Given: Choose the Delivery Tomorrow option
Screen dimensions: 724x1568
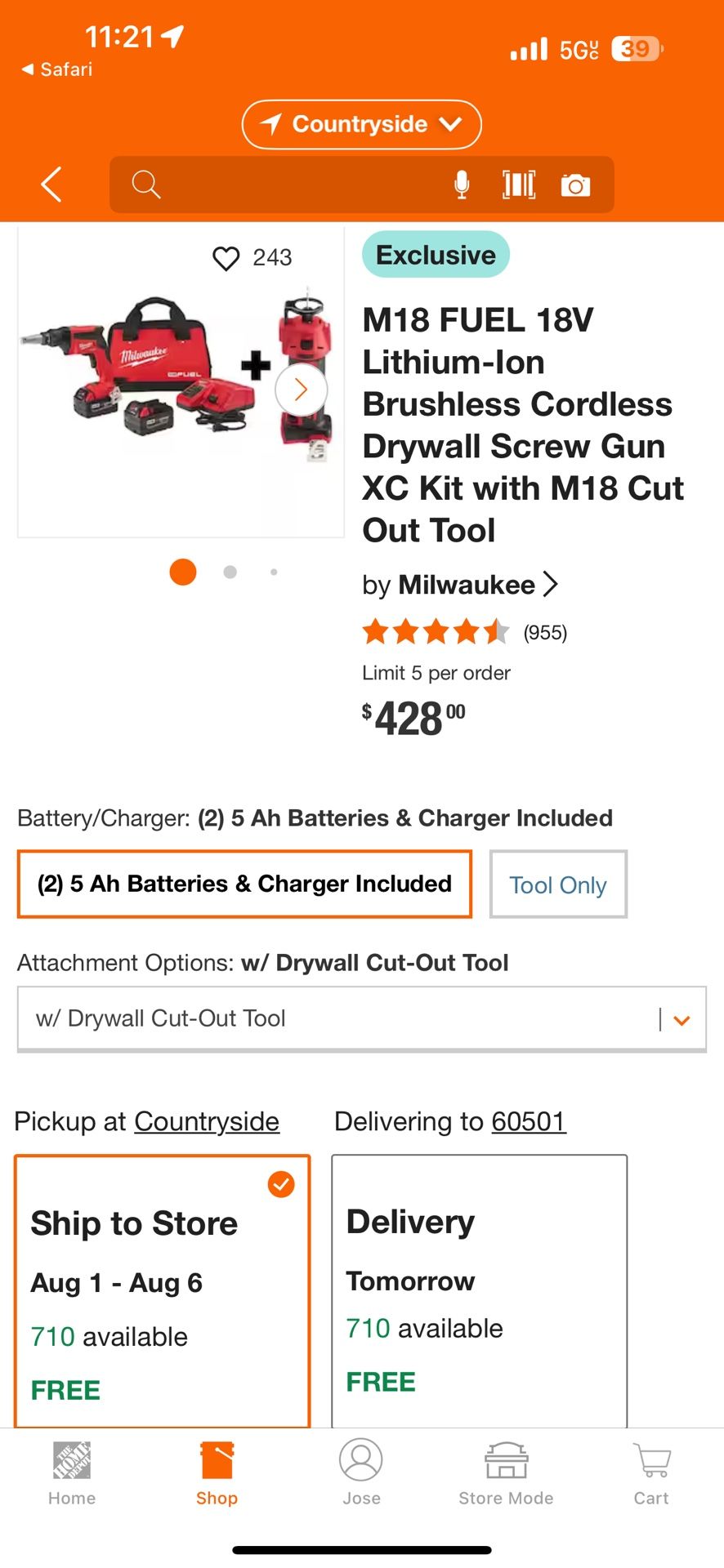Looking at the screenshot, I should coord(479,1290).
